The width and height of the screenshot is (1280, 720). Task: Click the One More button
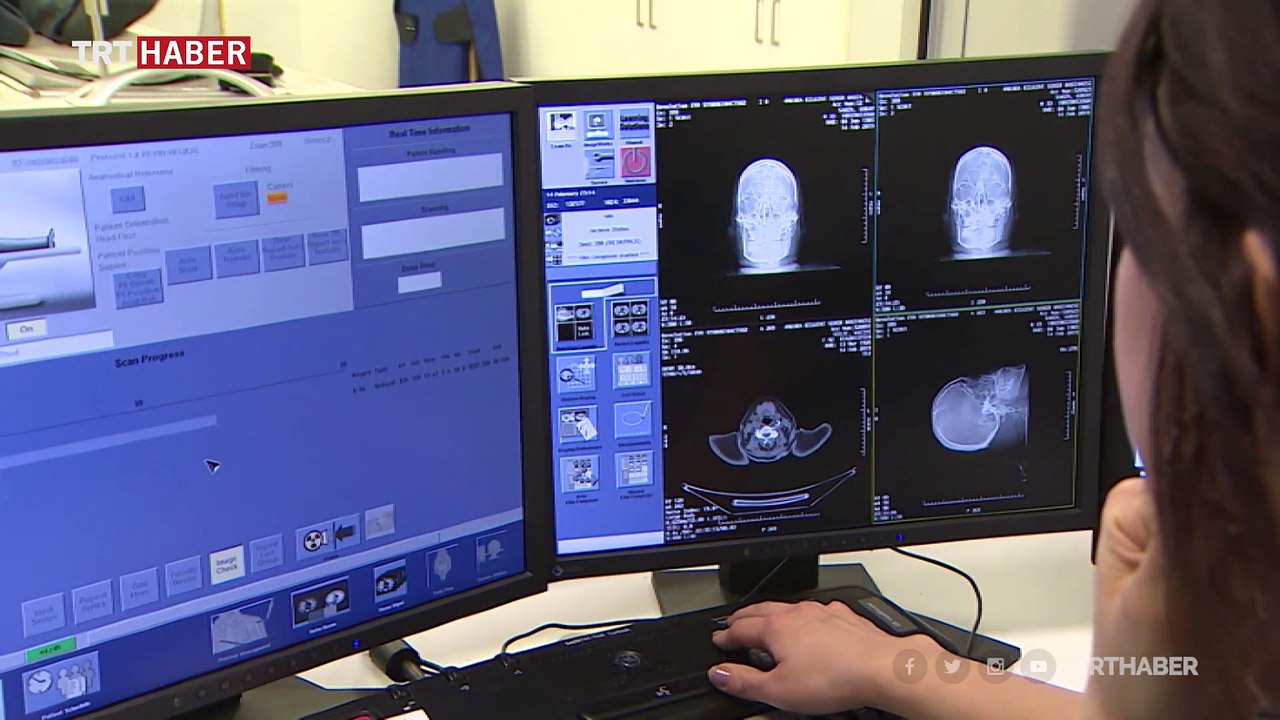[140, 589]
